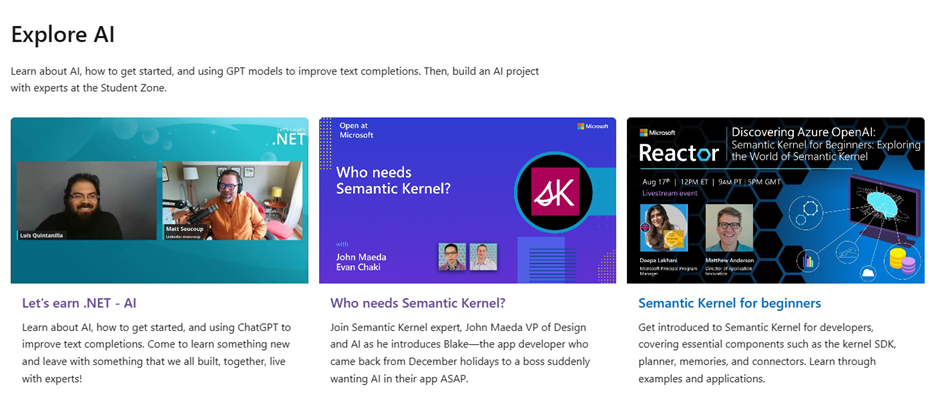Click Matthew Anderson's speaker photo
Viewport: 936px width, 417px height.
[729, 228]
